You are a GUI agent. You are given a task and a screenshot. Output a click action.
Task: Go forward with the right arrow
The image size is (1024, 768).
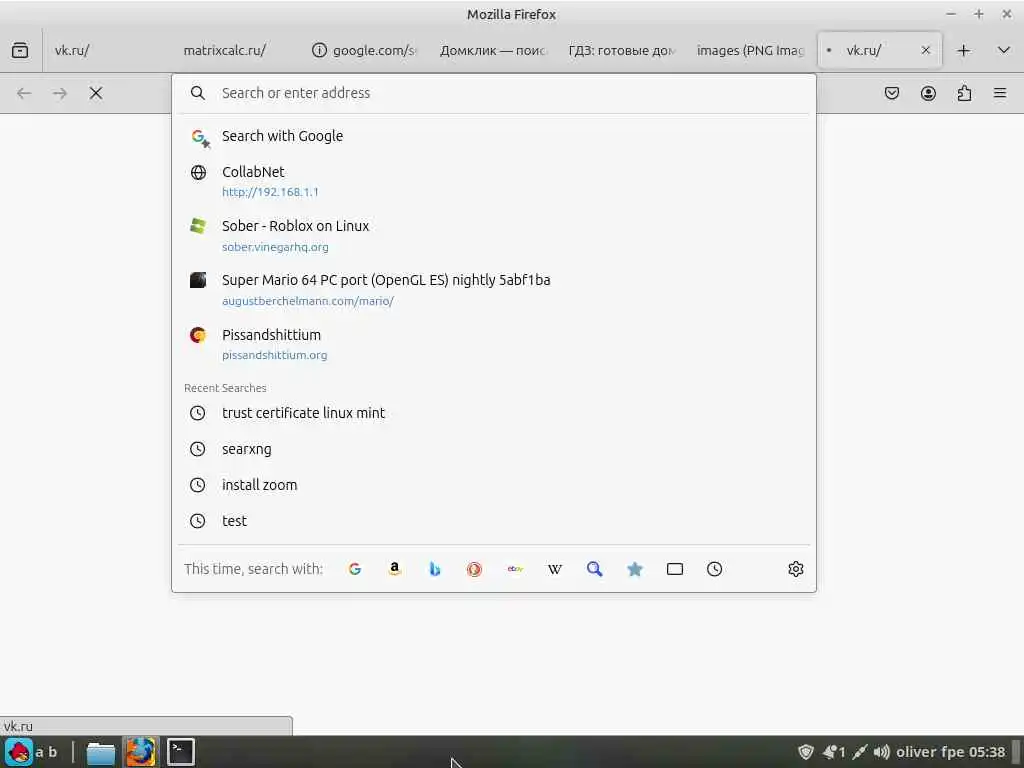click(x=60, y=93)
